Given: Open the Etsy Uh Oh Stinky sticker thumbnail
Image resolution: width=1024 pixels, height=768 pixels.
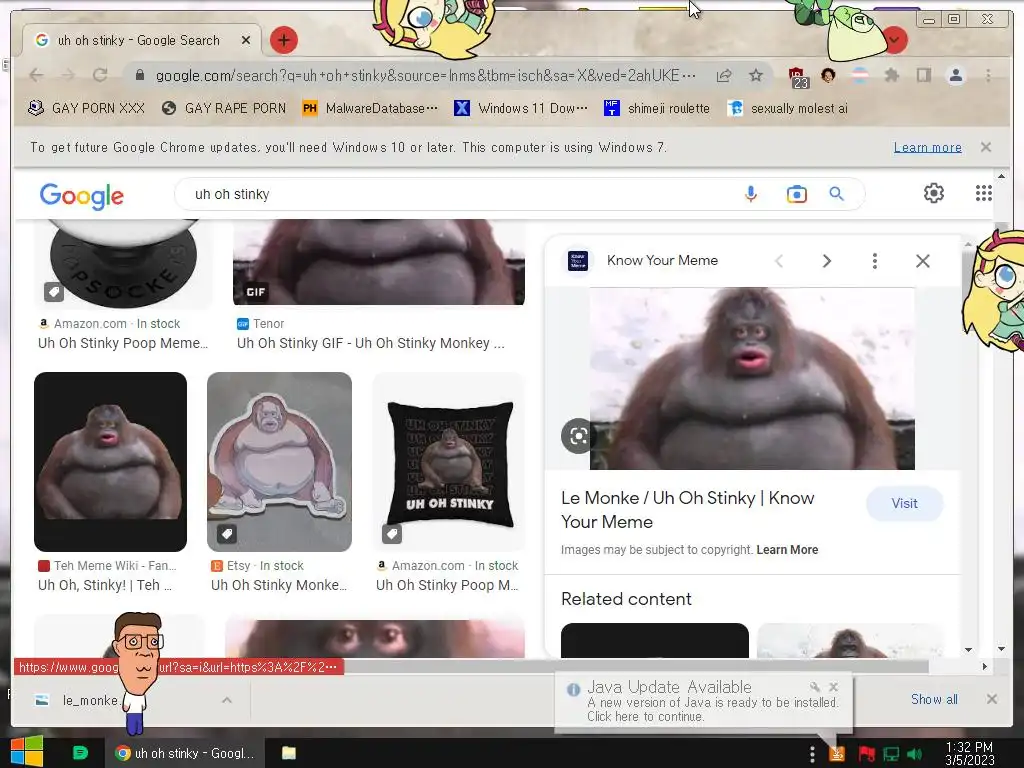Looking at the screenshot, I should click(x=280, y=462).
